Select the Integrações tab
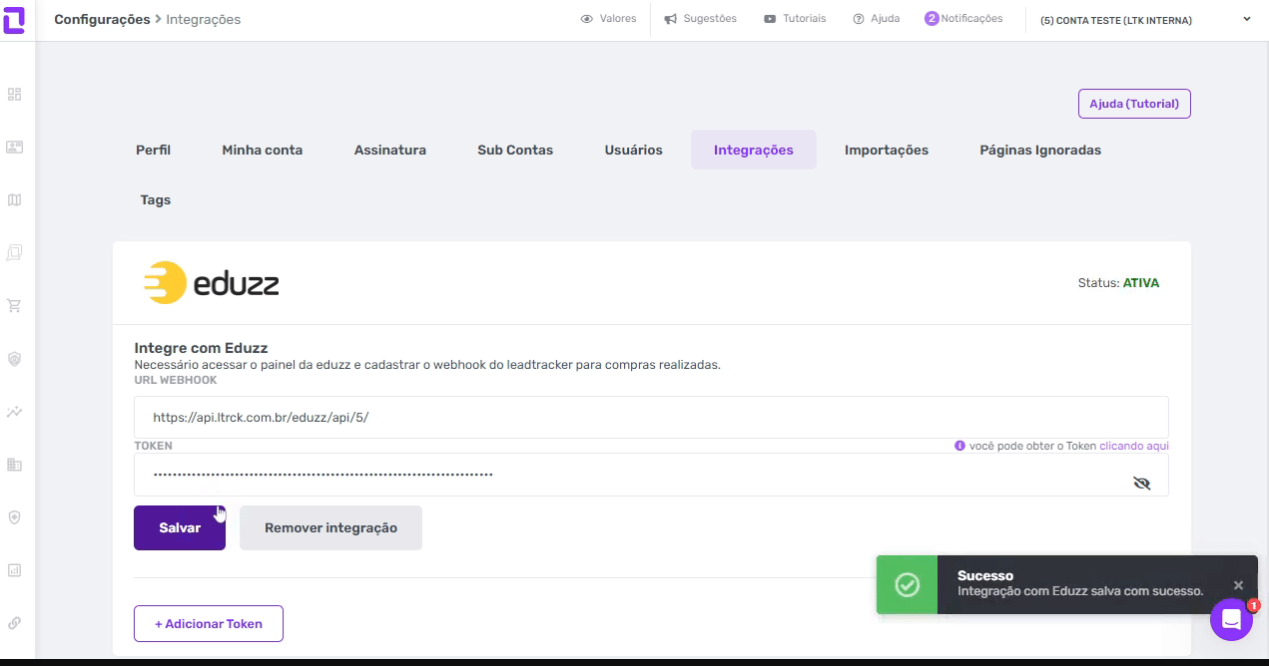Viewport: 1269px width, 666px height. tap(753, 150)
